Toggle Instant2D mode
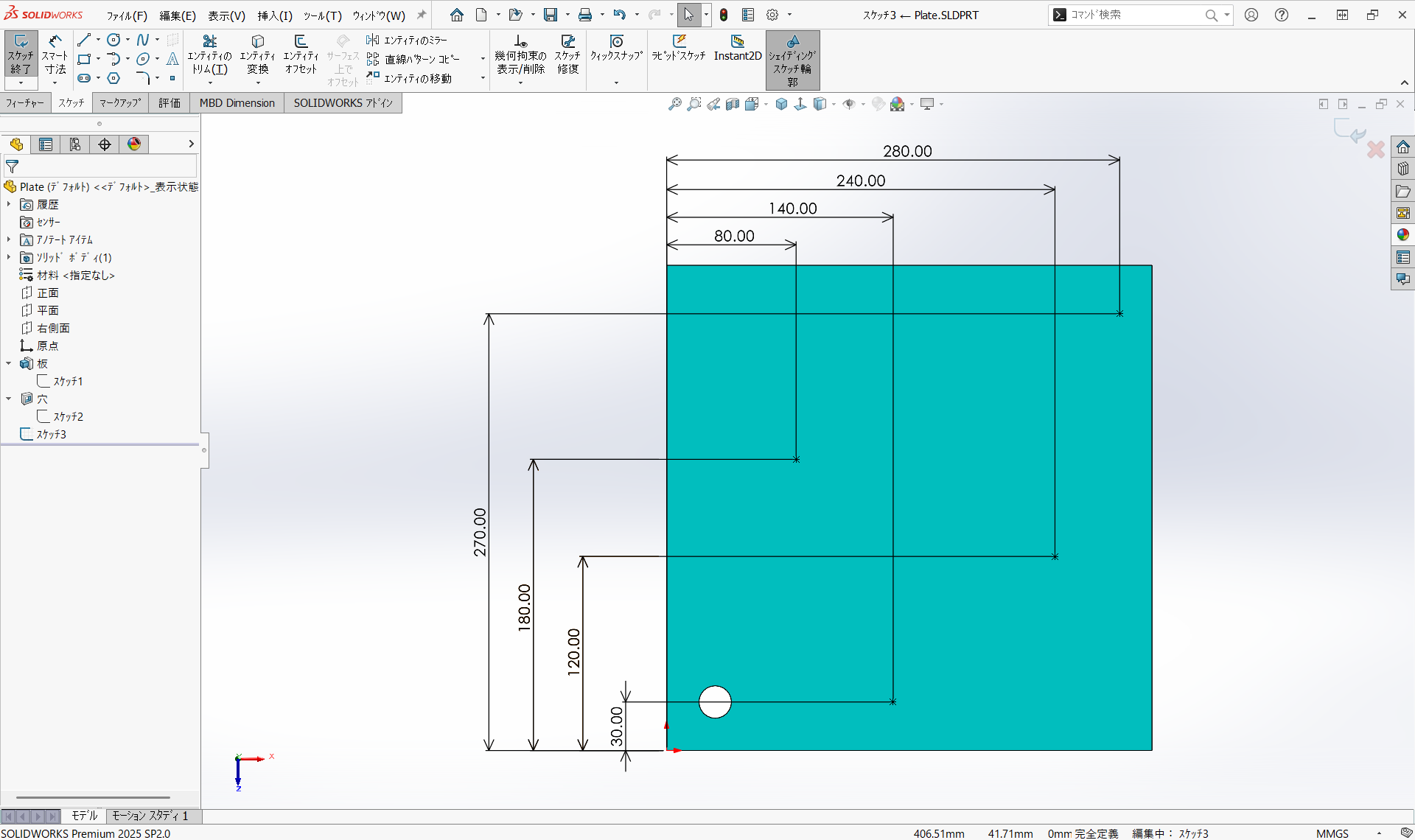The image size is (1415, 840). click(x=738, y=48)
